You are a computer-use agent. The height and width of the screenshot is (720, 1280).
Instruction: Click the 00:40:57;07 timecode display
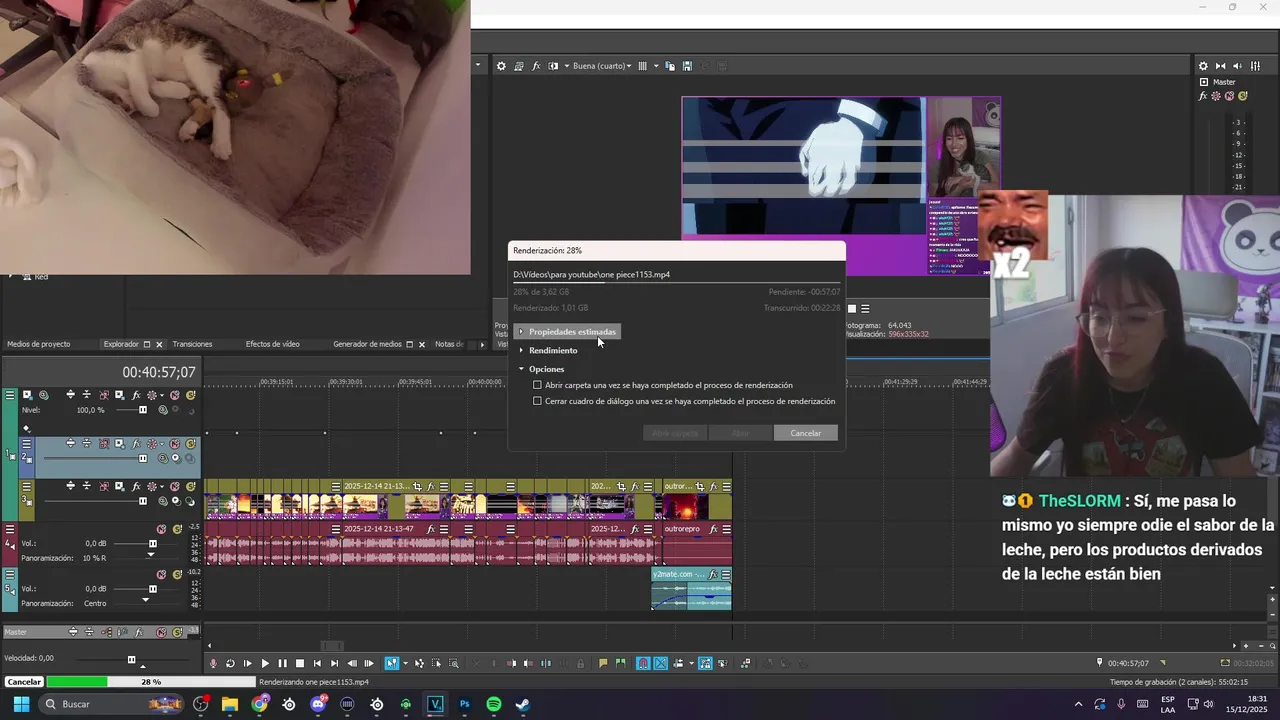point(159,372)
